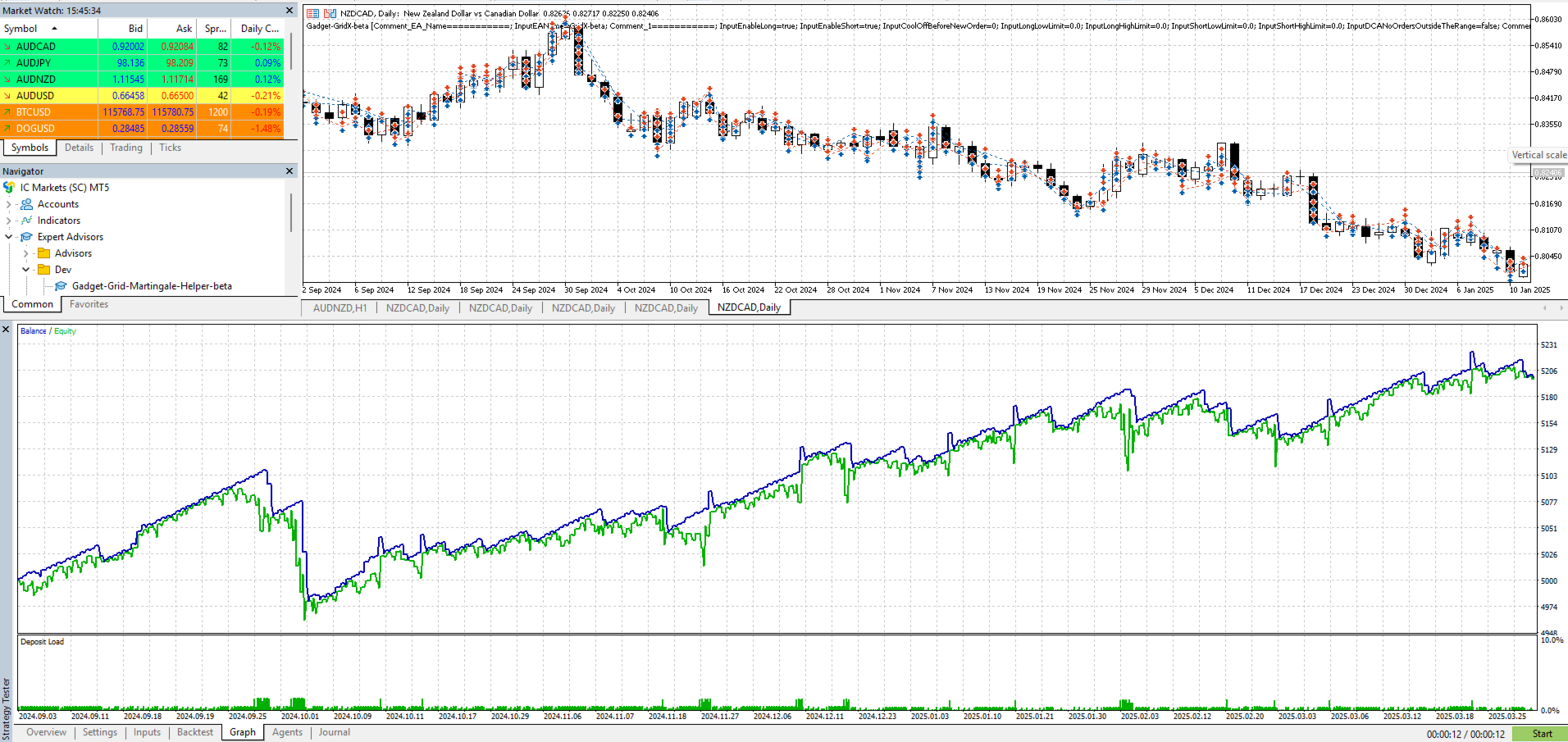Open the Agents tab in Strategy Tester

click(x=287, y=732)
